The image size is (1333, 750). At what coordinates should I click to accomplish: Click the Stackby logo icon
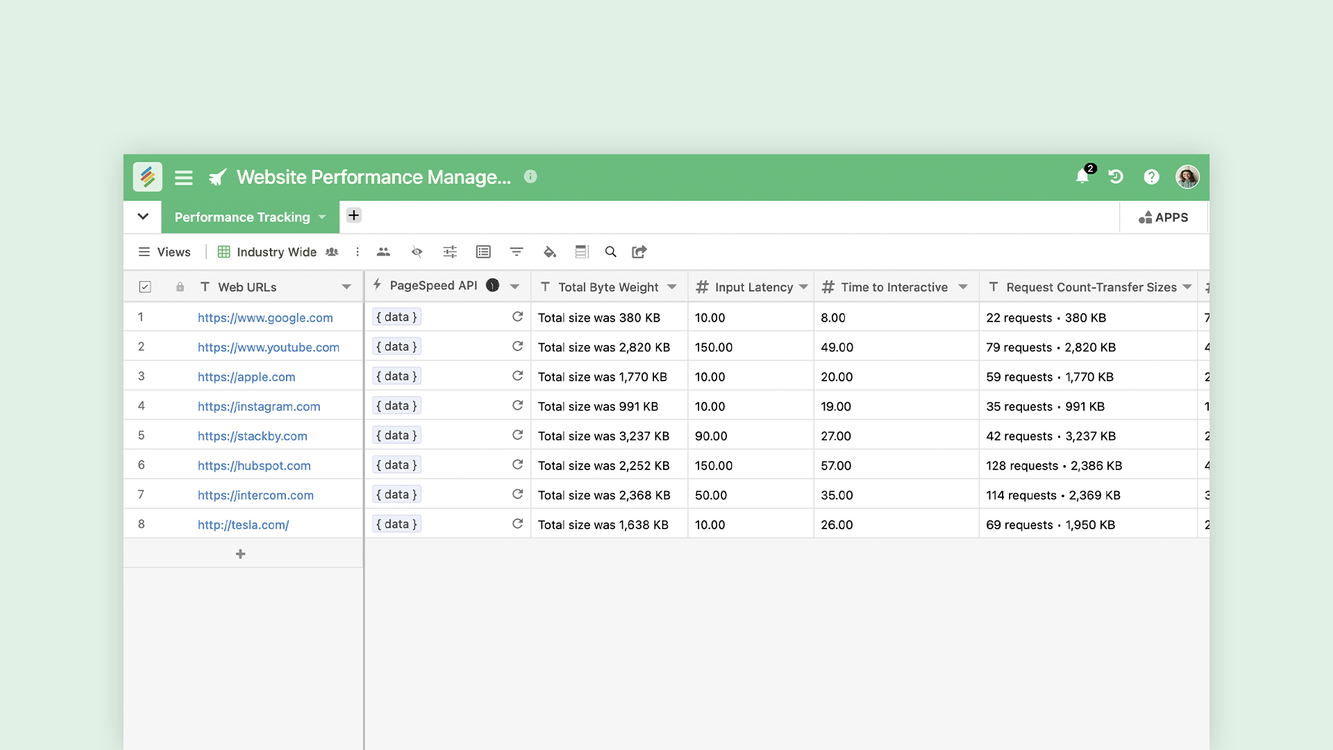click(x=147, y=177)
